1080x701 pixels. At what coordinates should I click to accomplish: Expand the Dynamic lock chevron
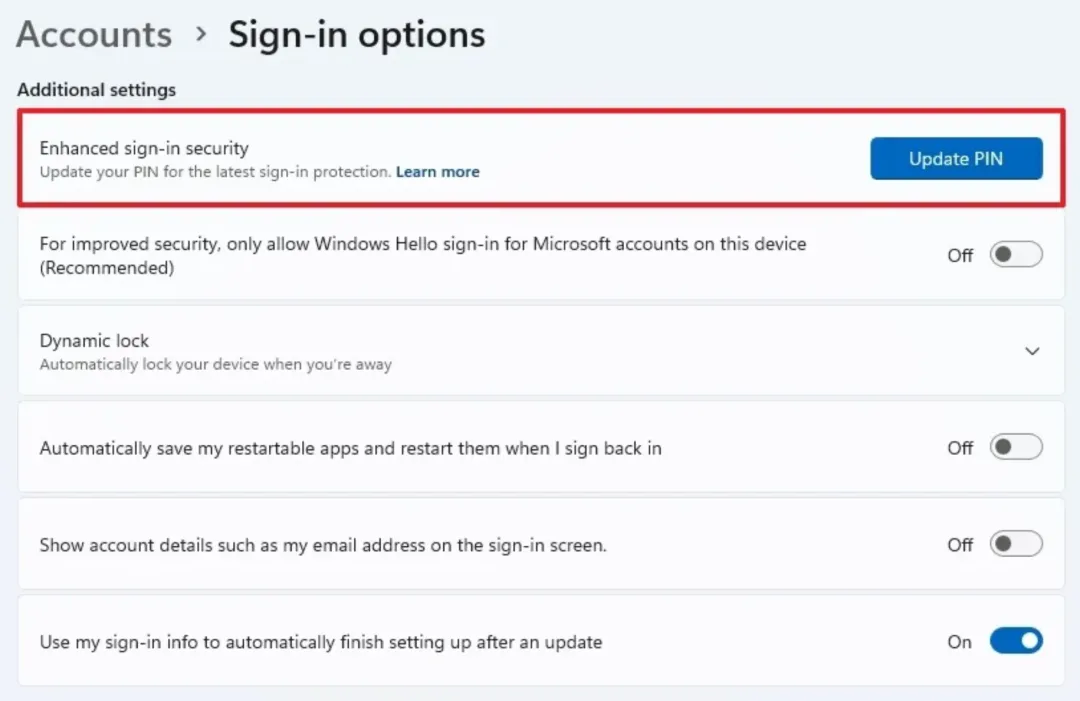click(x=1032, y=351)
